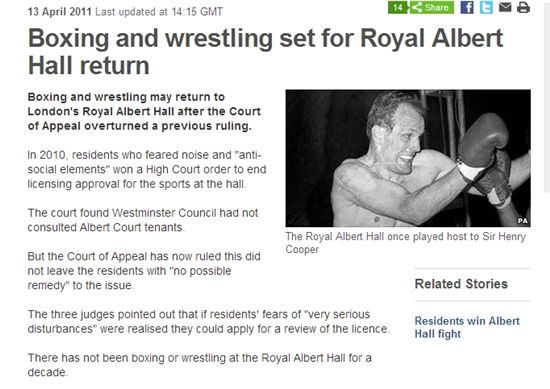550x389 pixels.
Task: Click the 'Boxing and wrestling set' headline
Action: click(x=266, y=51)
